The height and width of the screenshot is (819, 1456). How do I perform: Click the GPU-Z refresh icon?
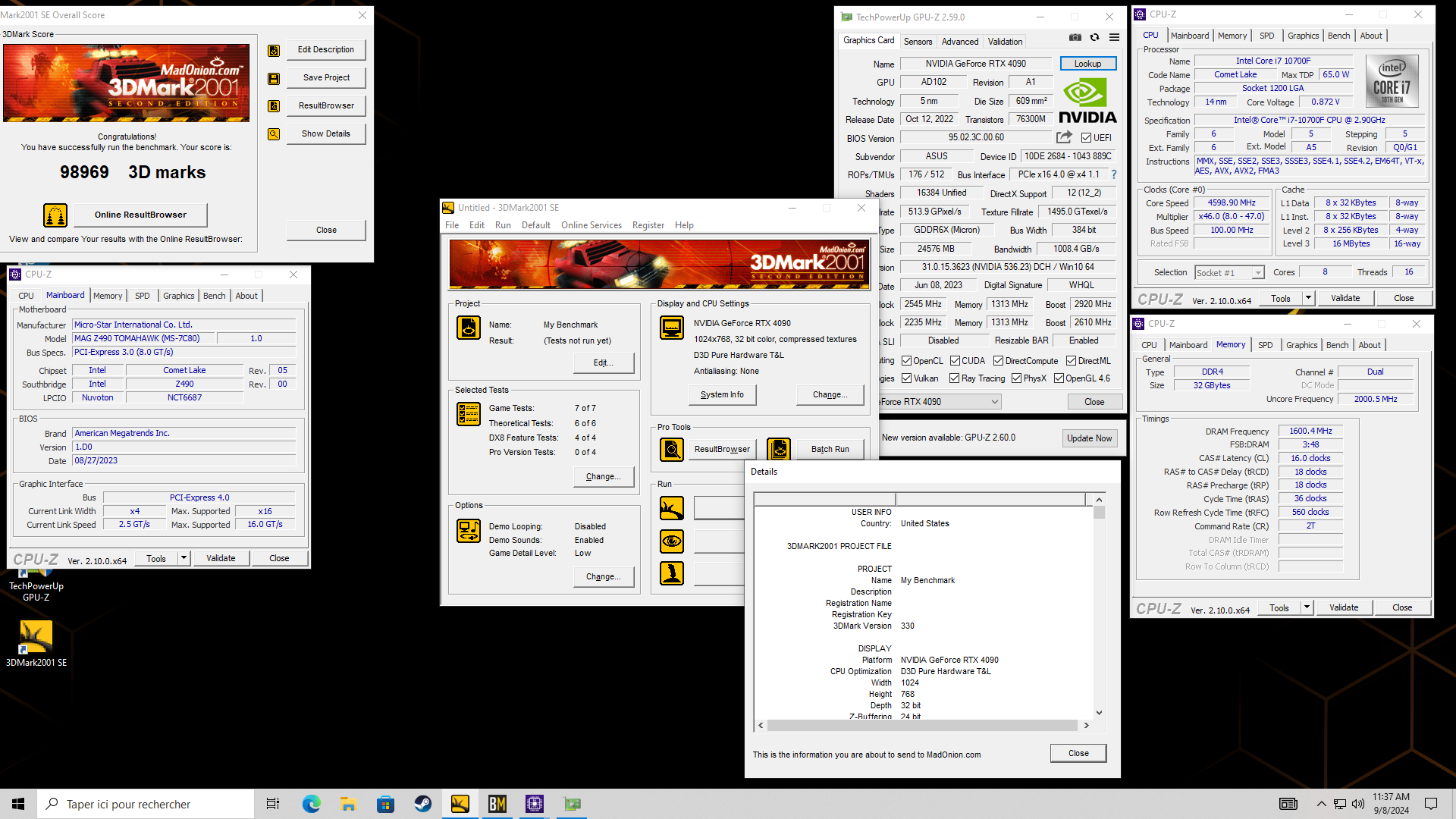[x=1094, y=37]
